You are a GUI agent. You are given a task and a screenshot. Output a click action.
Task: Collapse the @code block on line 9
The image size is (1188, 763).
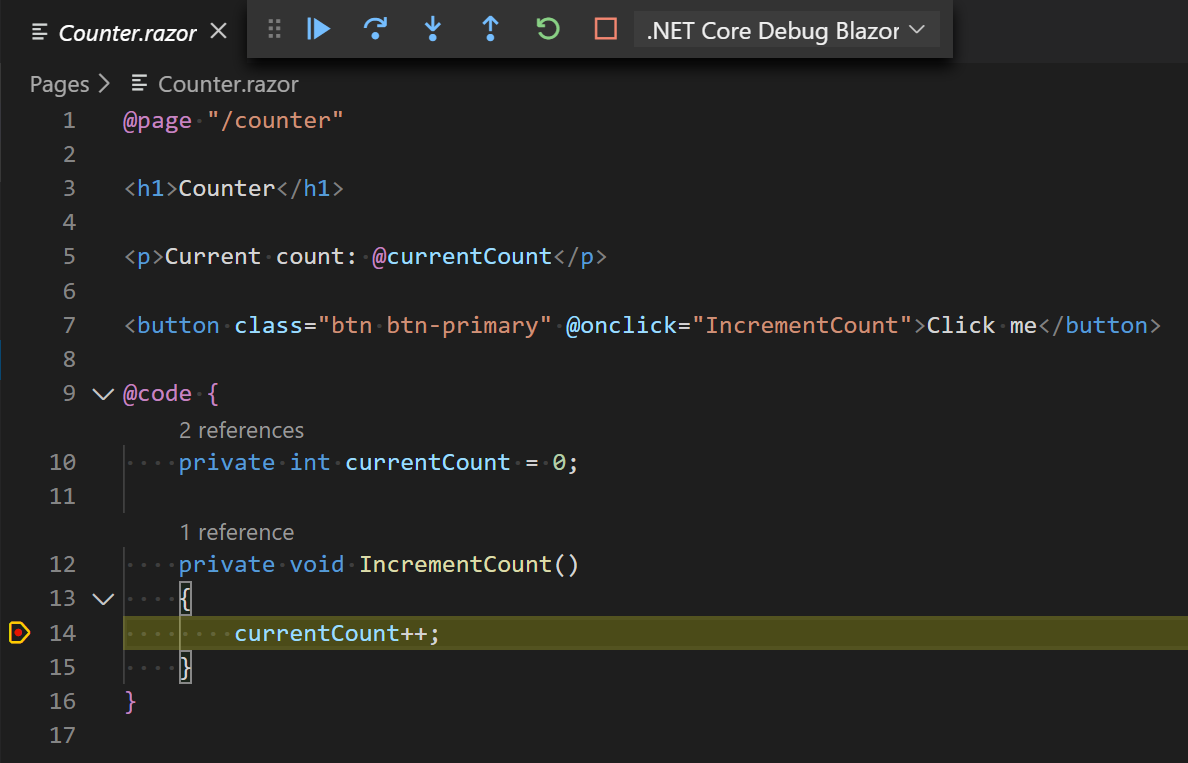102,393
